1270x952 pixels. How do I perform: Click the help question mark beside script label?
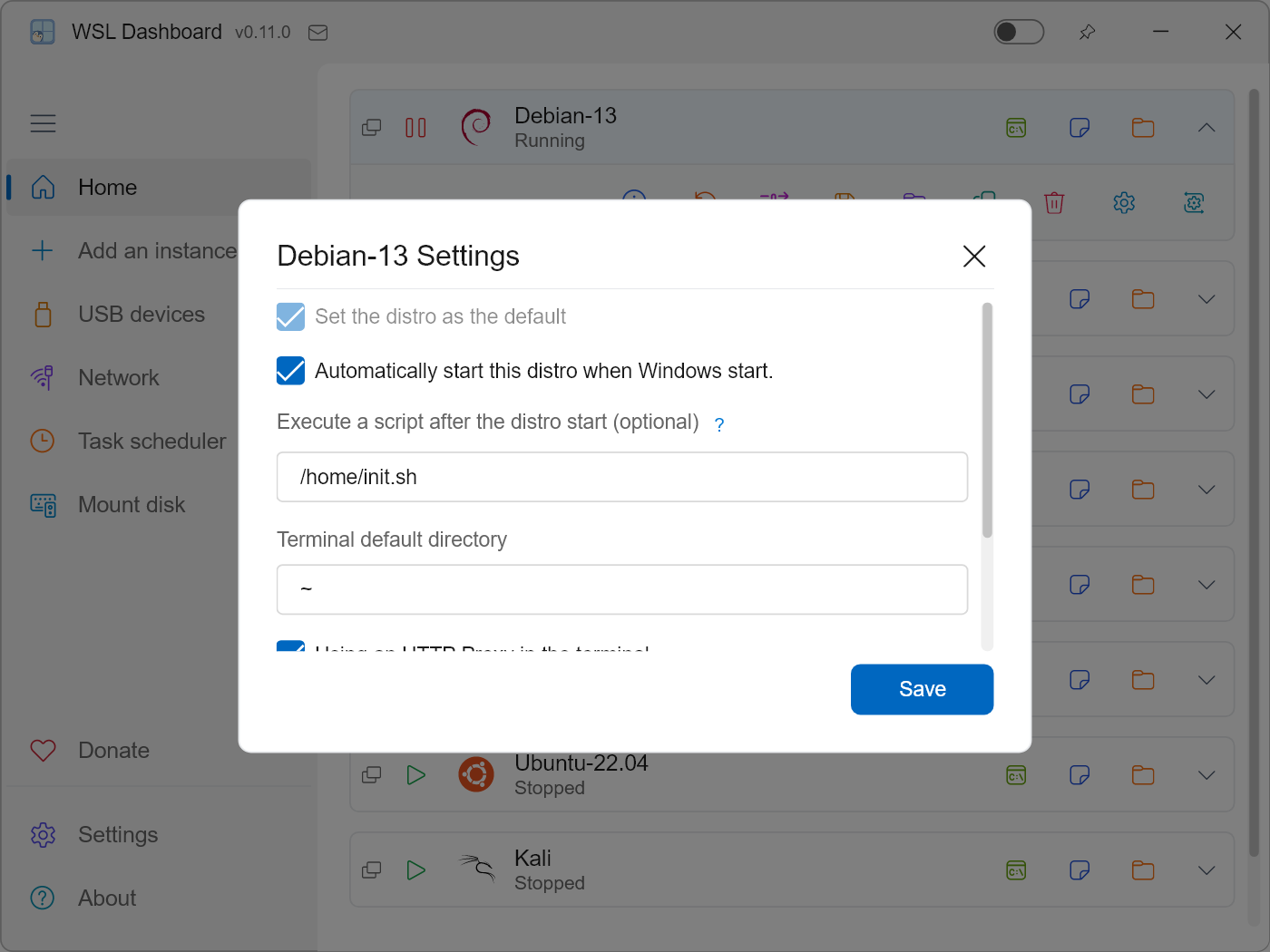pyautogui.click(x=719, y=424)
